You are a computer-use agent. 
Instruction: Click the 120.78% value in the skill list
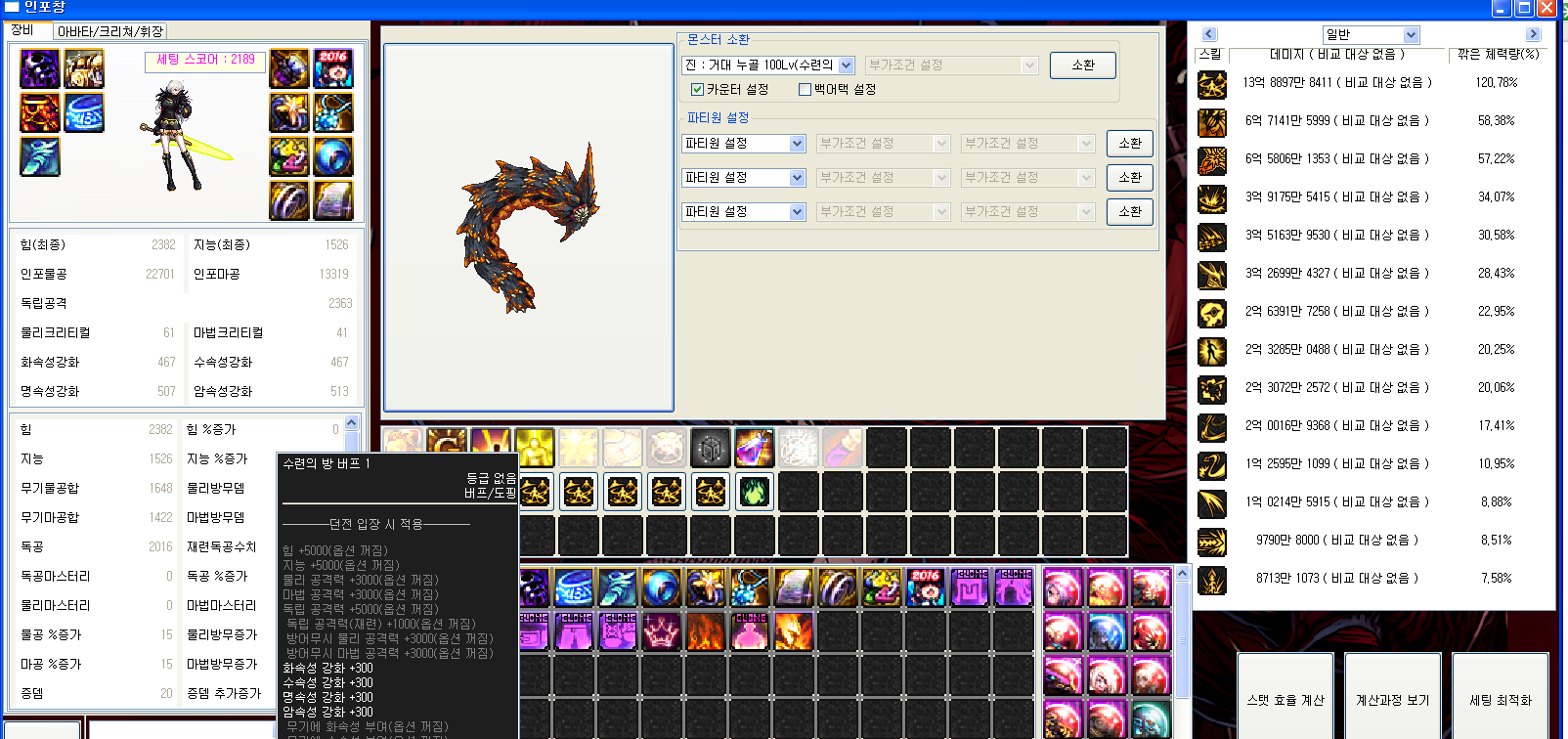[1497, 83]
